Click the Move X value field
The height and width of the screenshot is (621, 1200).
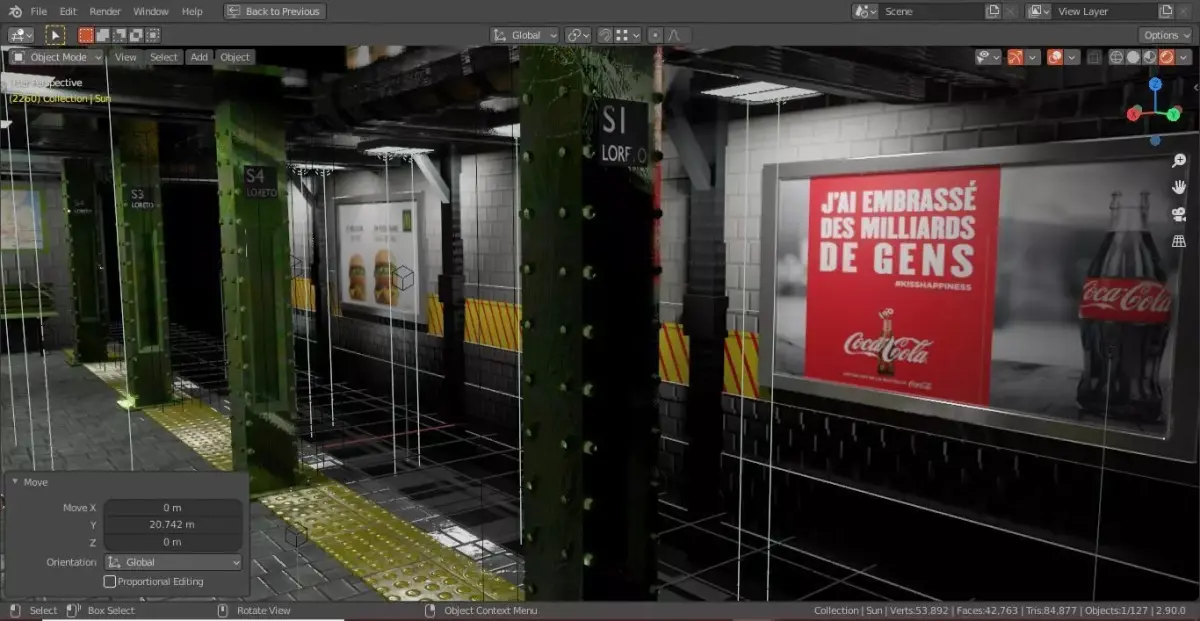click(x=173, y=507)
